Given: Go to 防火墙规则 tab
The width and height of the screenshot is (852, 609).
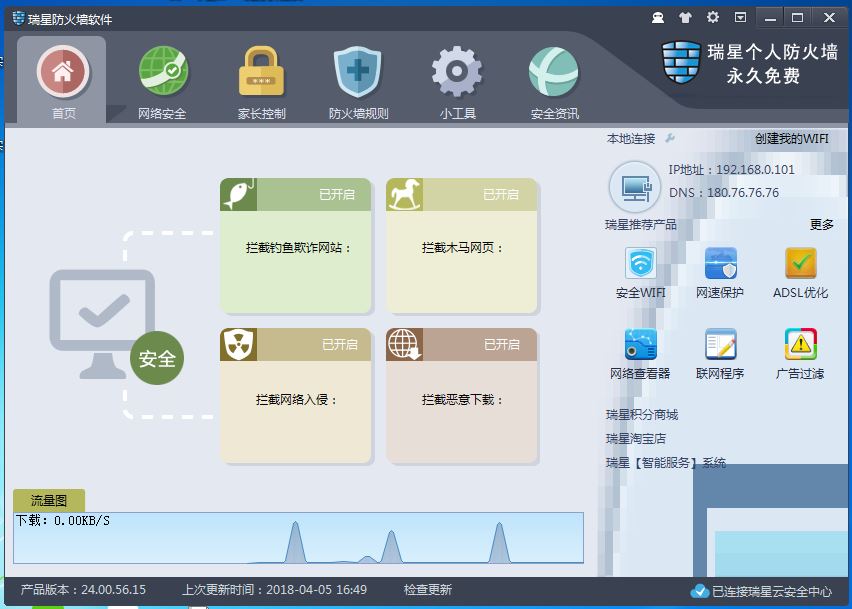Looking at the screenshot, I should tap(358, 81).
